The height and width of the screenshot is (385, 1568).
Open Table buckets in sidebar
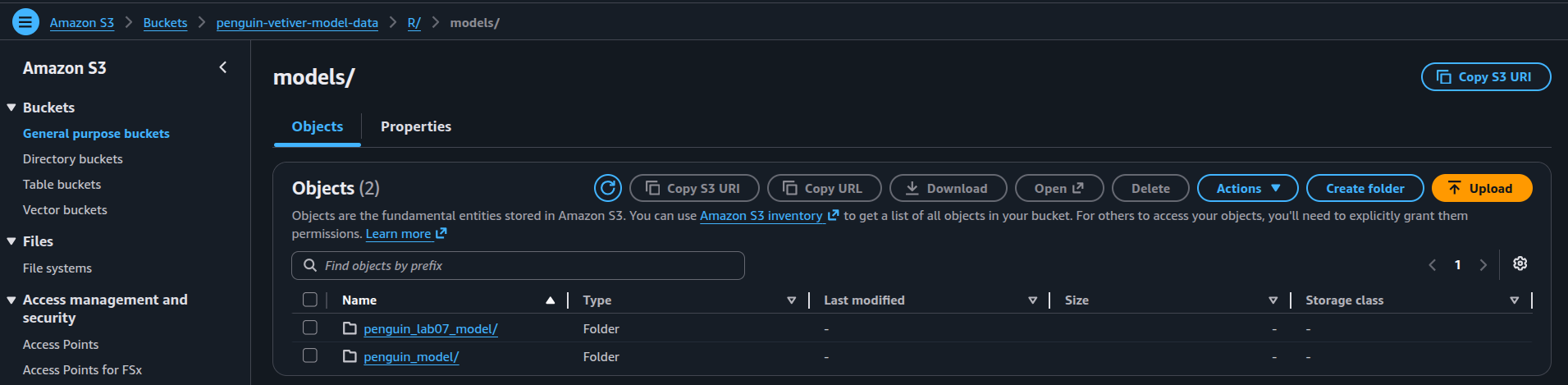click(x=62, y=184)
